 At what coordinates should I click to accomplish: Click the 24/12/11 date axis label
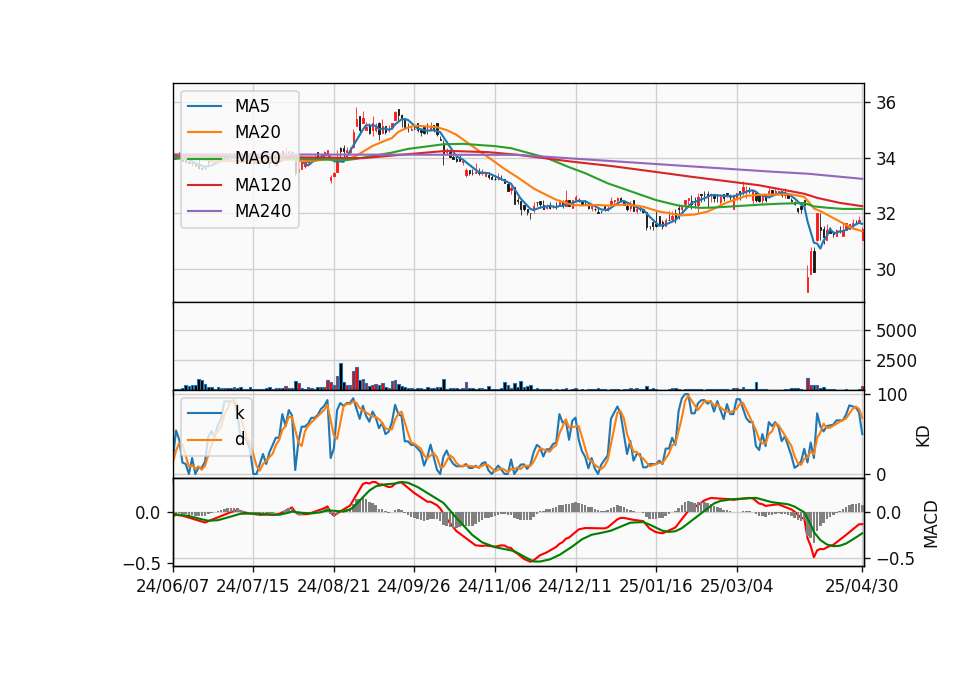(575, 586)
